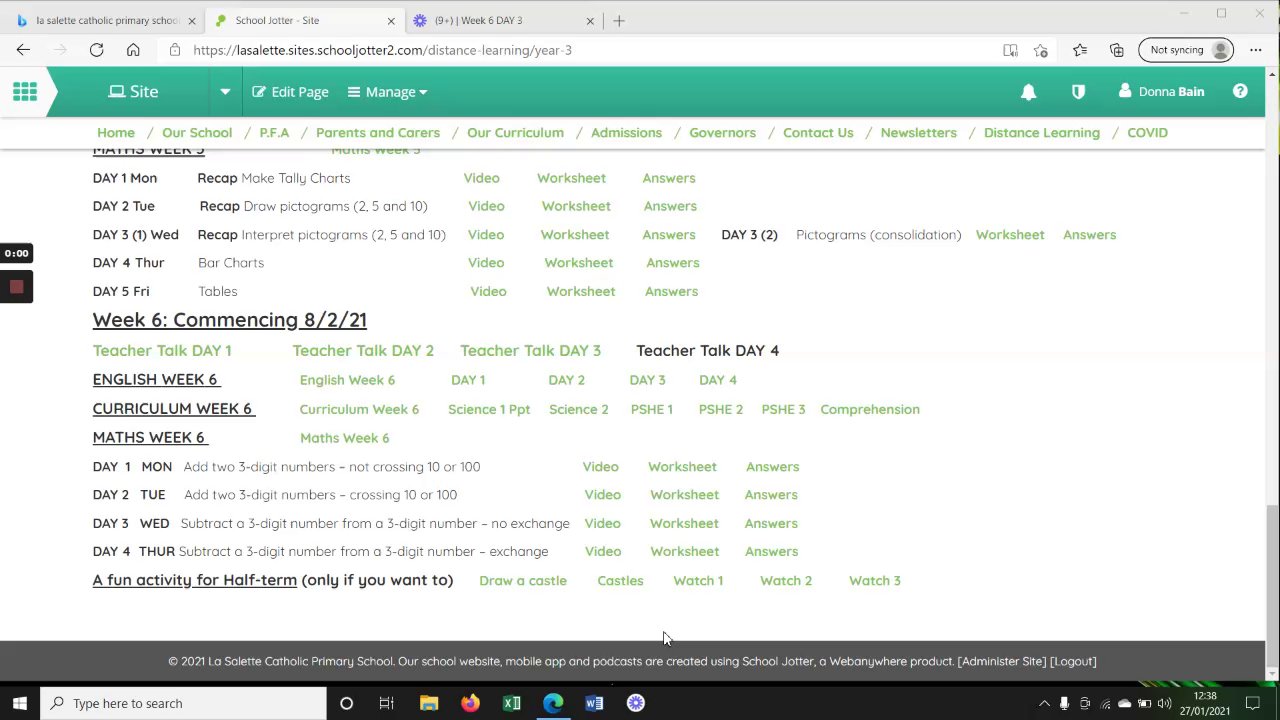Open PSHE 3 link
This screenshot has width=1280, height=720.
(783, 409)
